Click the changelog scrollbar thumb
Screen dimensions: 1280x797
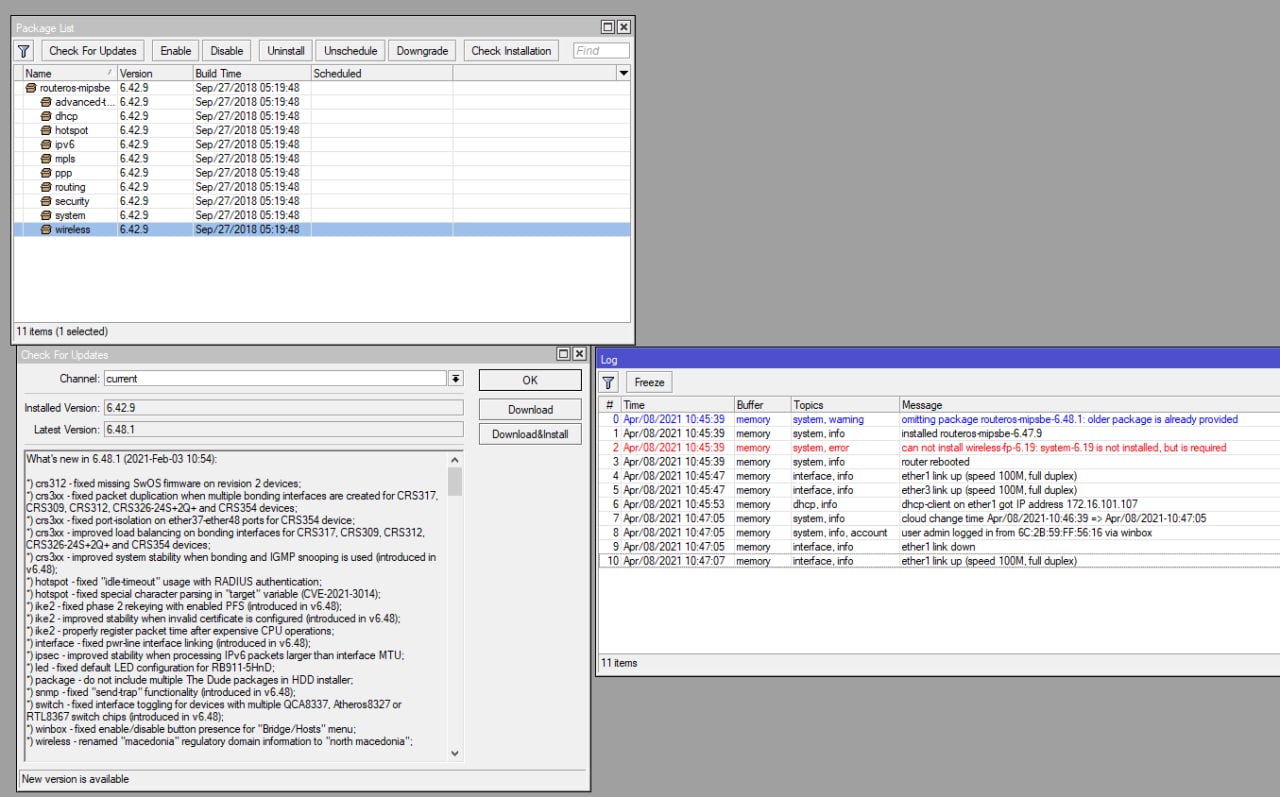click(x=455, y=482)
